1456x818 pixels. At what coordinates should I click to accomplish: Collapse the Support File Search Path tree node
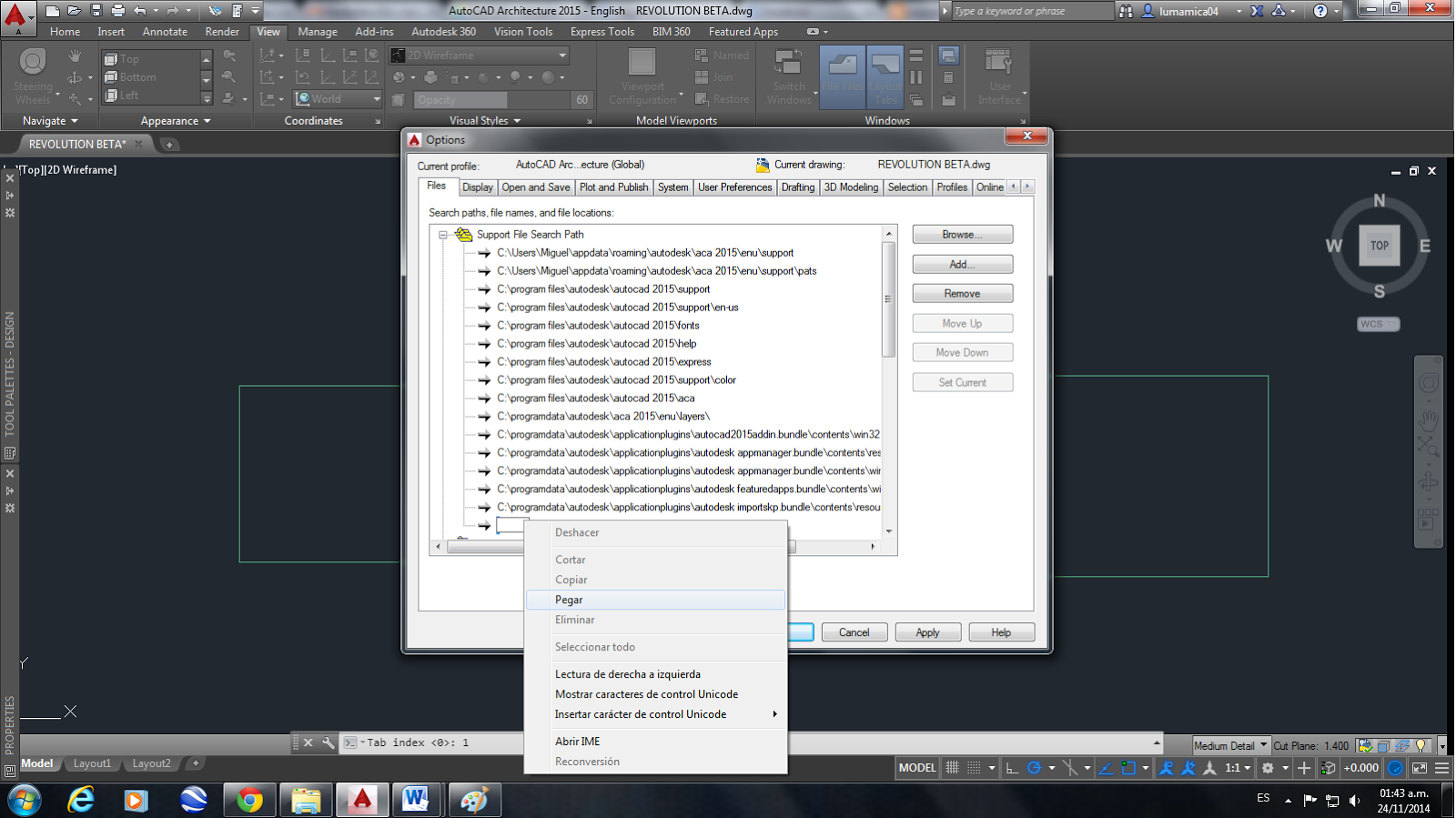pyautogui.click(x=443, y=235)
